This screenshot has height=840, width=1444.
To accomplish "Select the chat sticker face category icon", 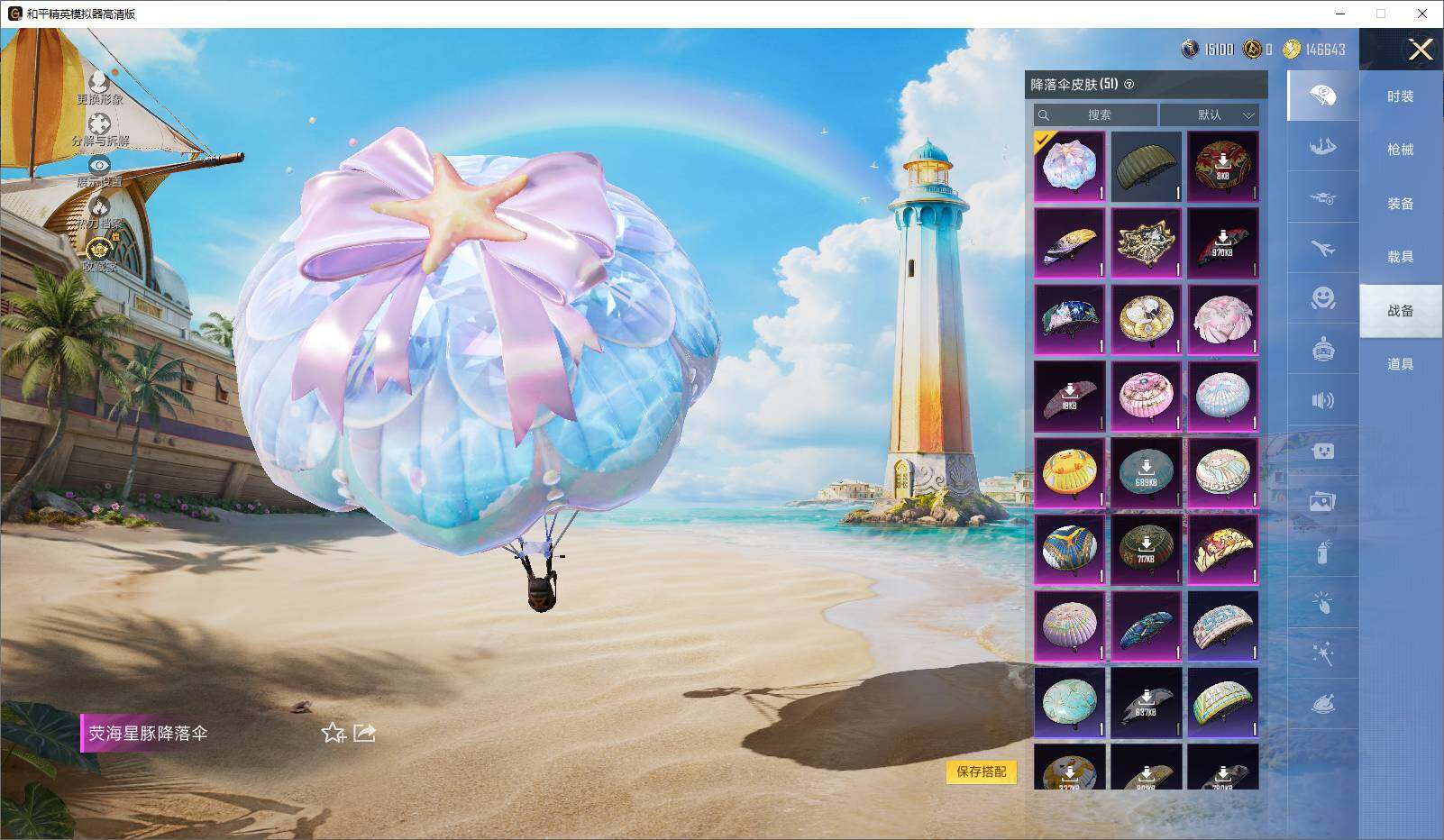I will [x=1322, y=451].
